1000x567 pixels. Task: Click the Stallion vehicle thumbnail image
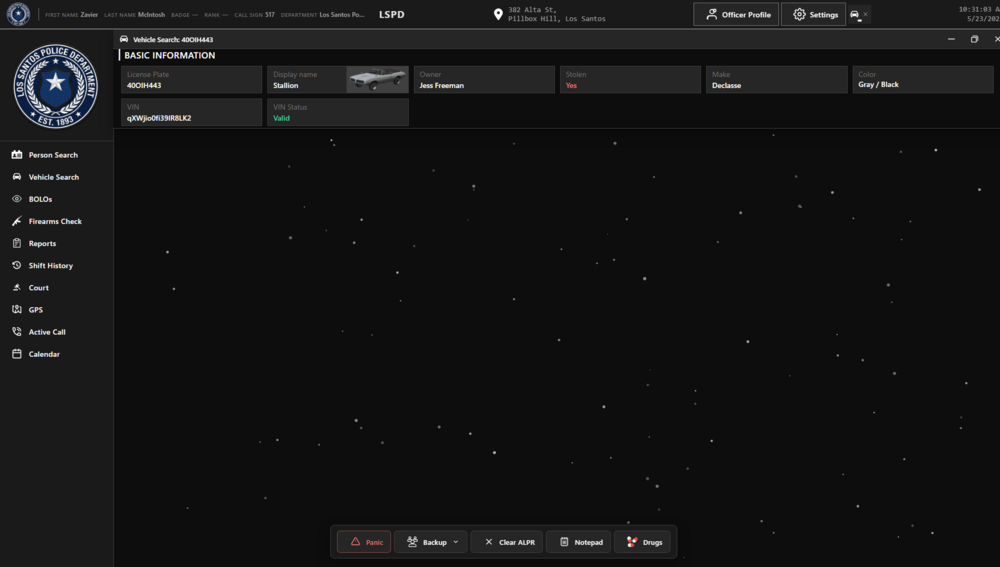point(378,80)
